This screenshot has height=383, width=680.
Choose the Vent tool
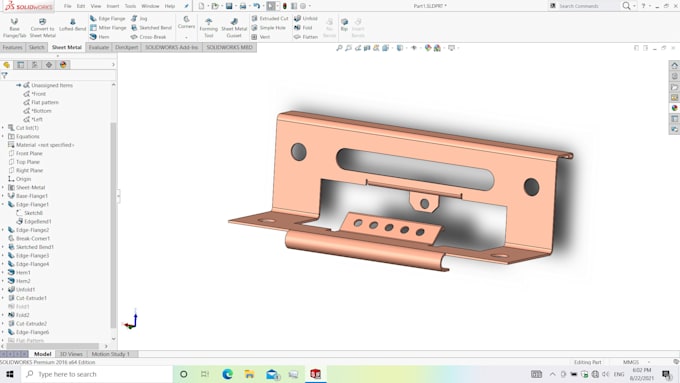point(261,37)
